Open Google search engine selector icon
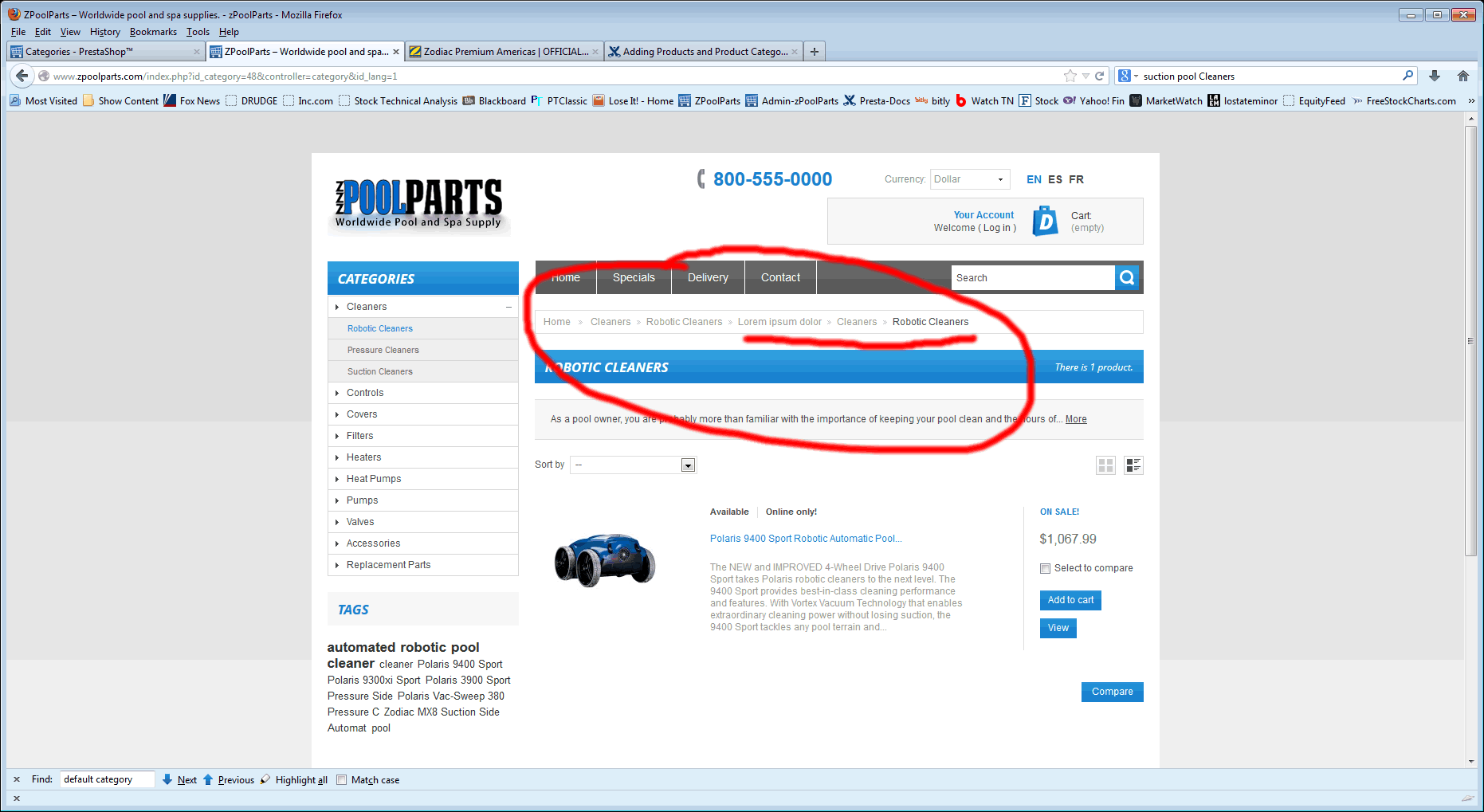The width and height of the screenshot is (1484, 812). pos(1128,76)
